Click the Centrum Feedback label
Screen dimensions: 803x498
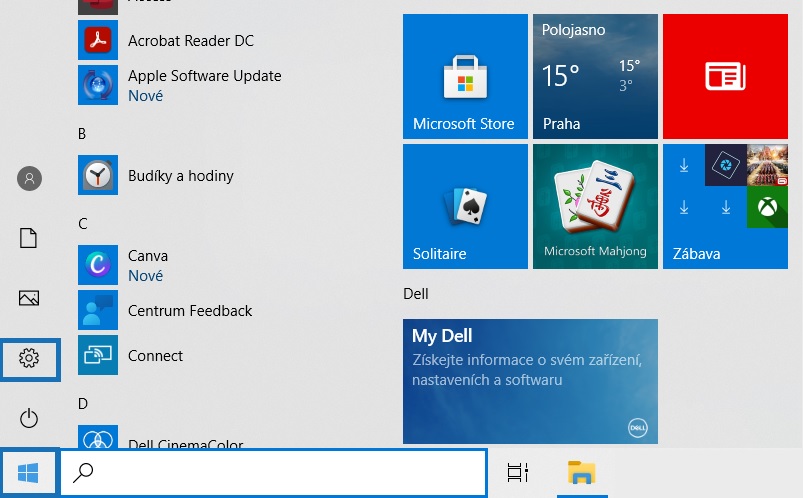(189, 310)
